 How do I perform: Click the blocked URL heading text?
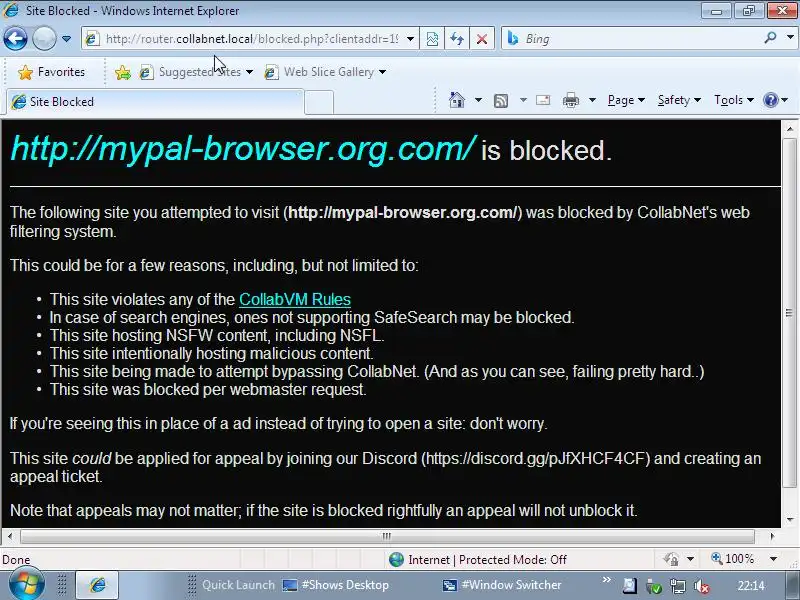[x=244, y=149]
